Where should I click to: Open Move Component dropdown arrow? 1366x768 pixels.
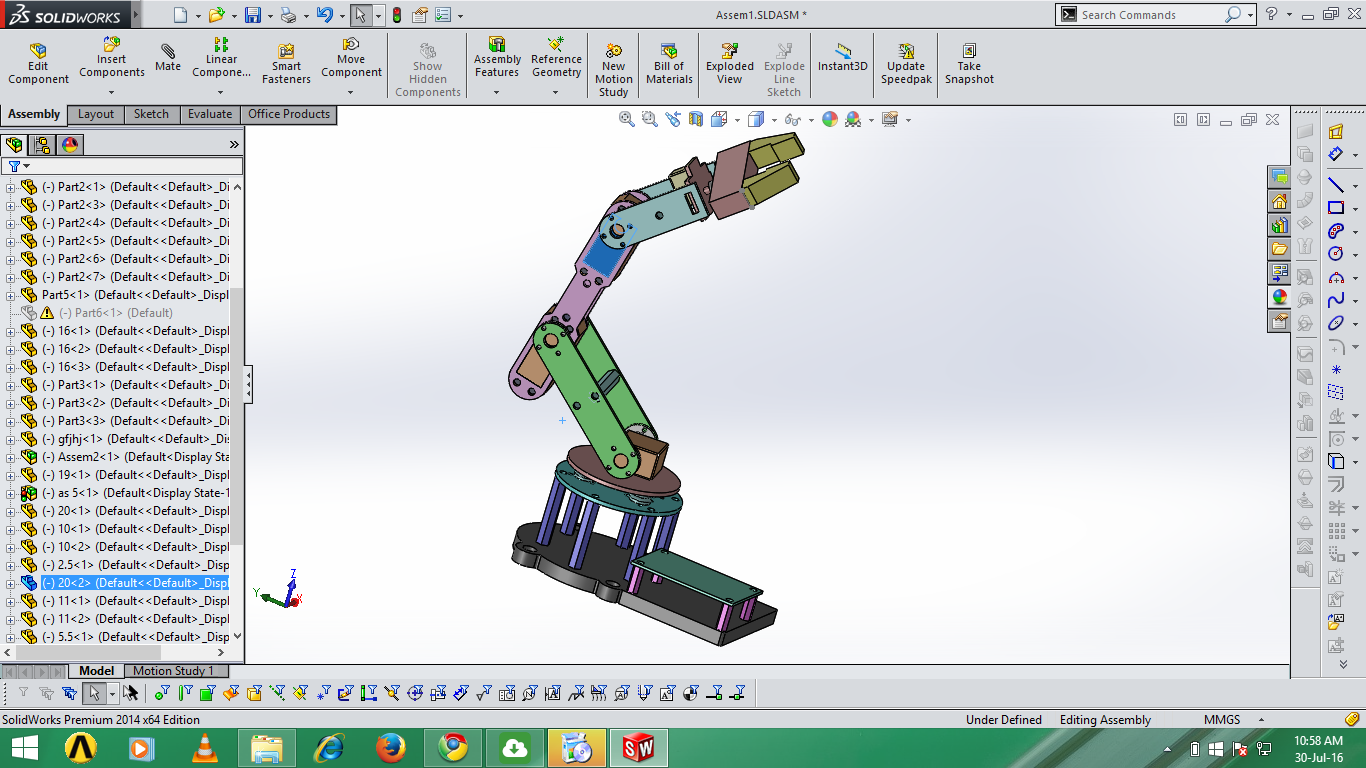point(351,92)
